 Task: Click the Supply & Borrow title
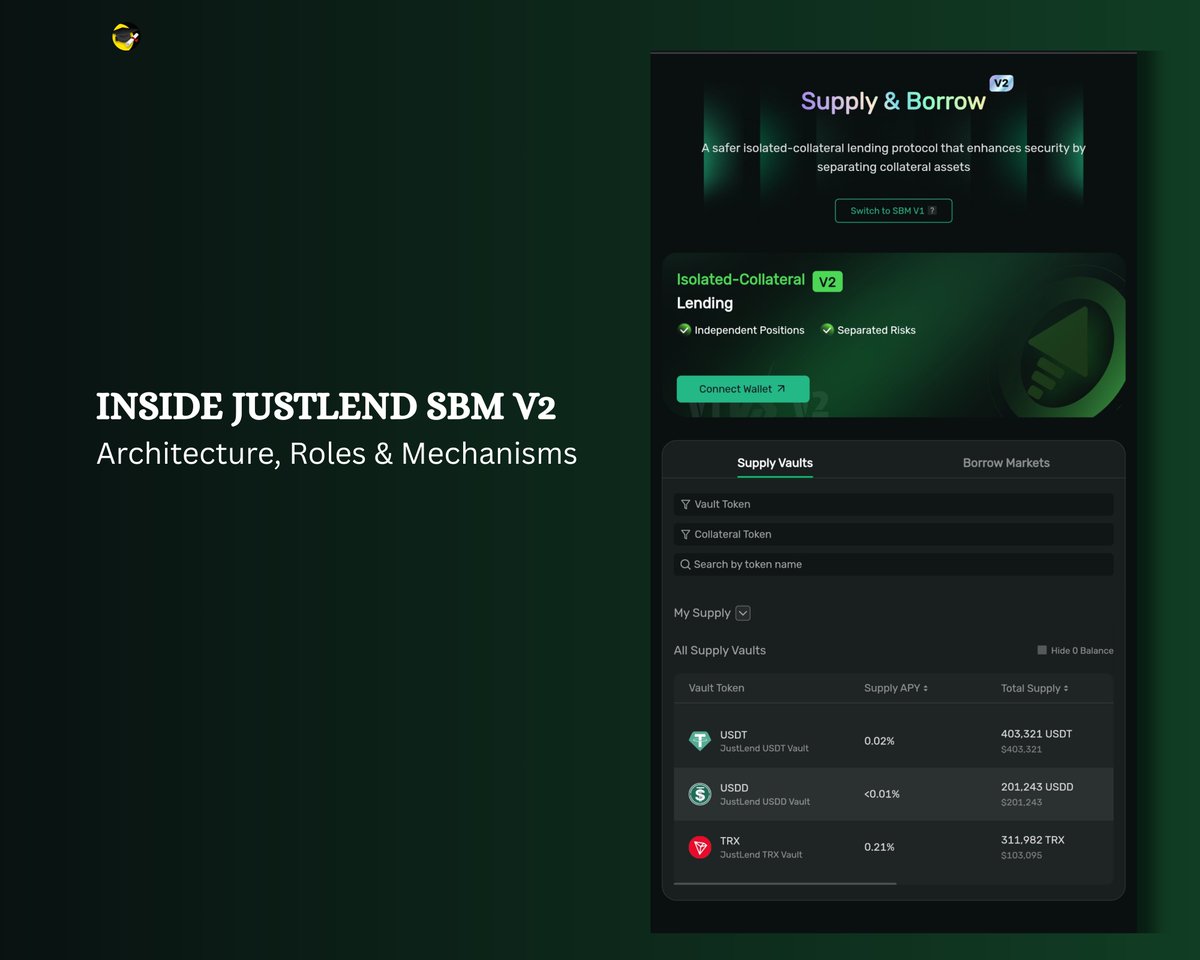[x=893, y=102]
